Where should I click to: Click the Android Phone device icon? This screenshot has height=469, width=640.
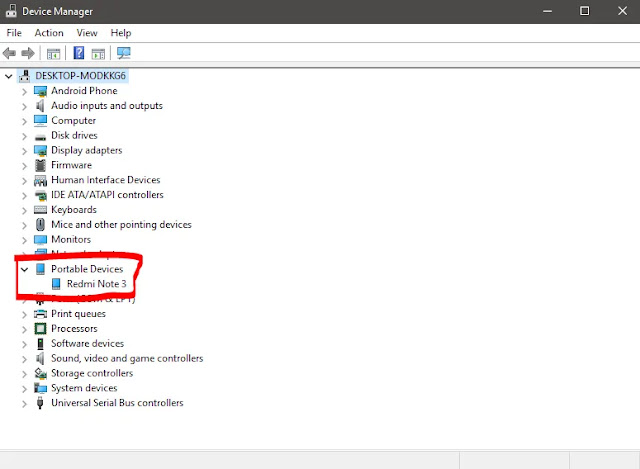click(40, 91)
